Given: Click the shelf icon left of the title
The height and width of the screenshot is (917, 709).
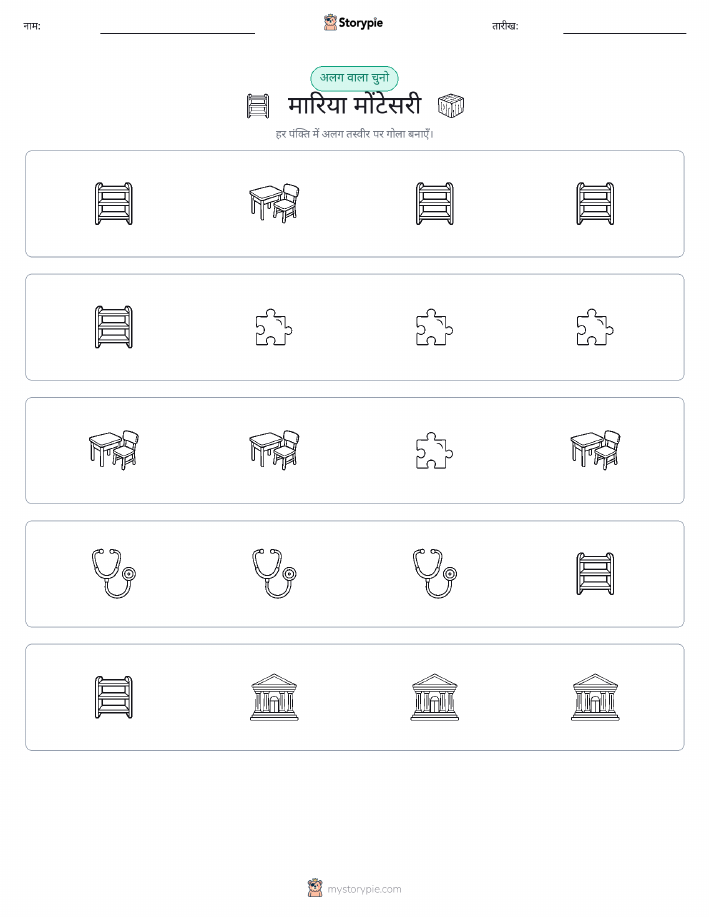Looking at the screenshot, I should tap(258, 106).
